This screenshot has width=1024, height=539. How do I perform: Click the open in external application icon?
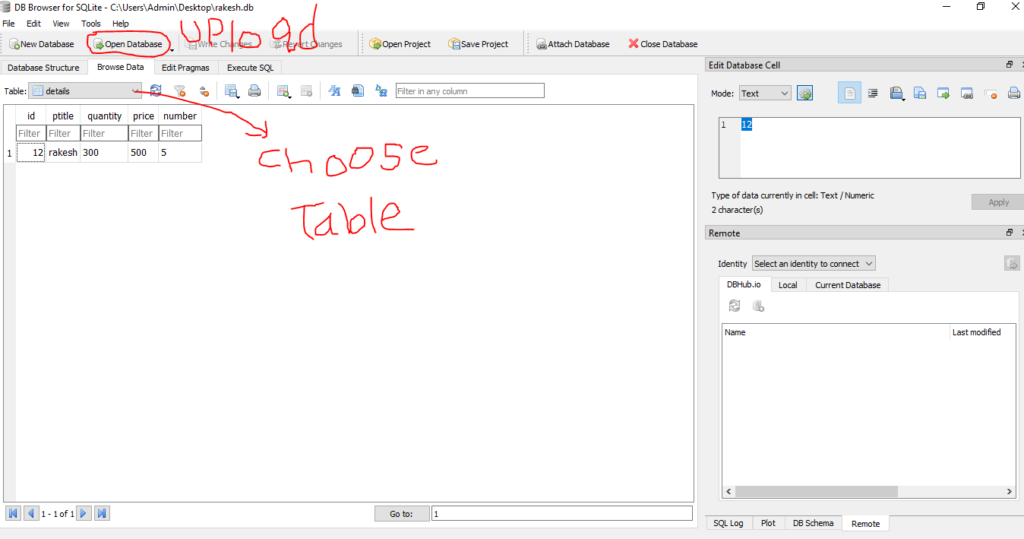(x=967, y=93)
